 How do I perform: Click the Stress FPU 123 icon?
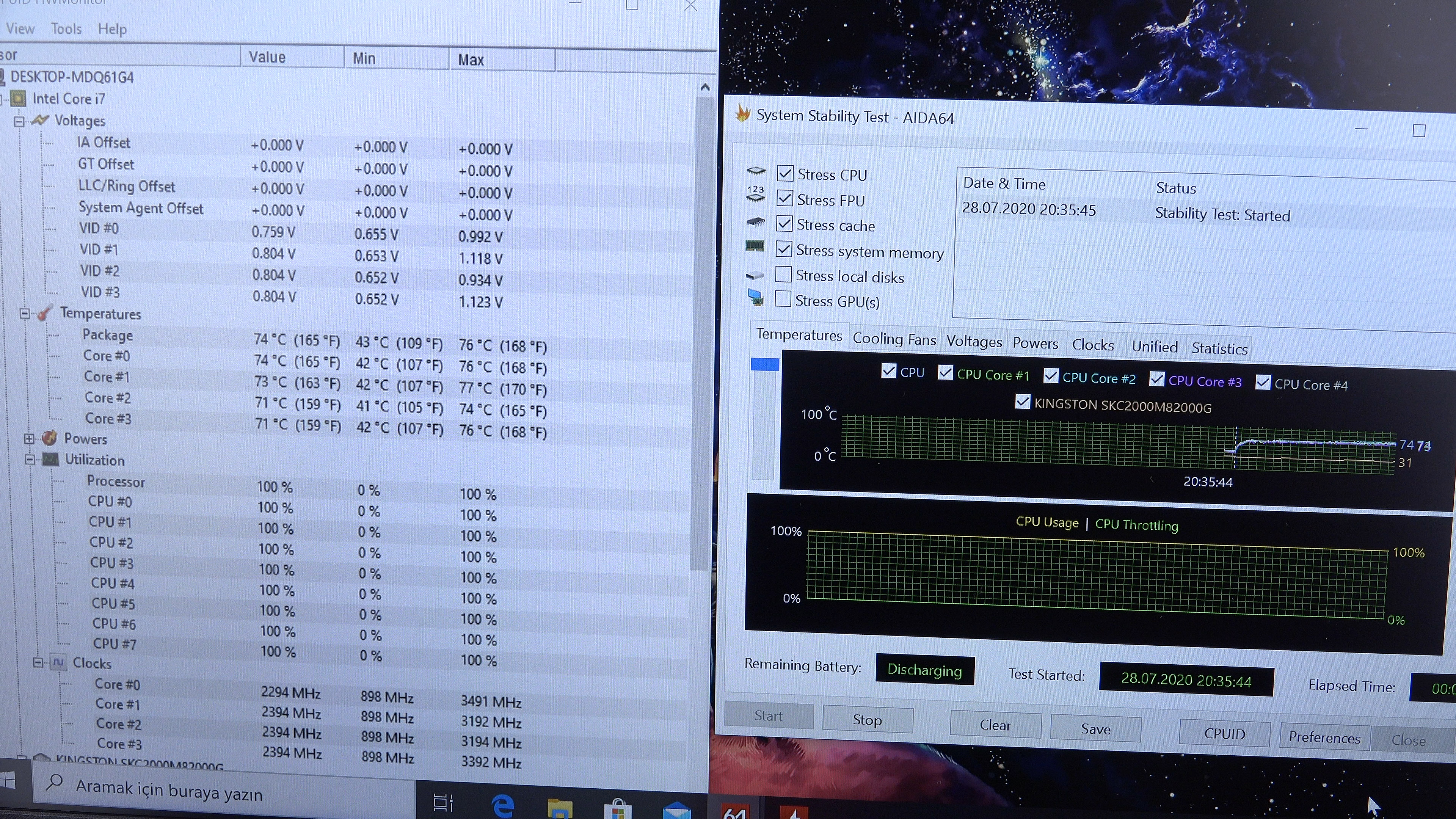tap(756, 194)
